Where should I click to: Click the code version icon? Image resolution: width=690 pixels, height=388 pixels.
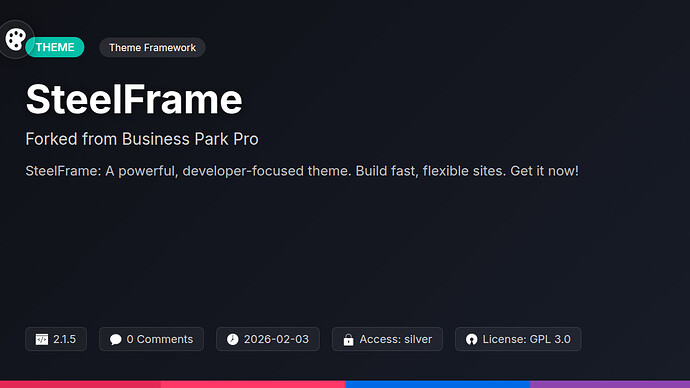tap(42, 339)
